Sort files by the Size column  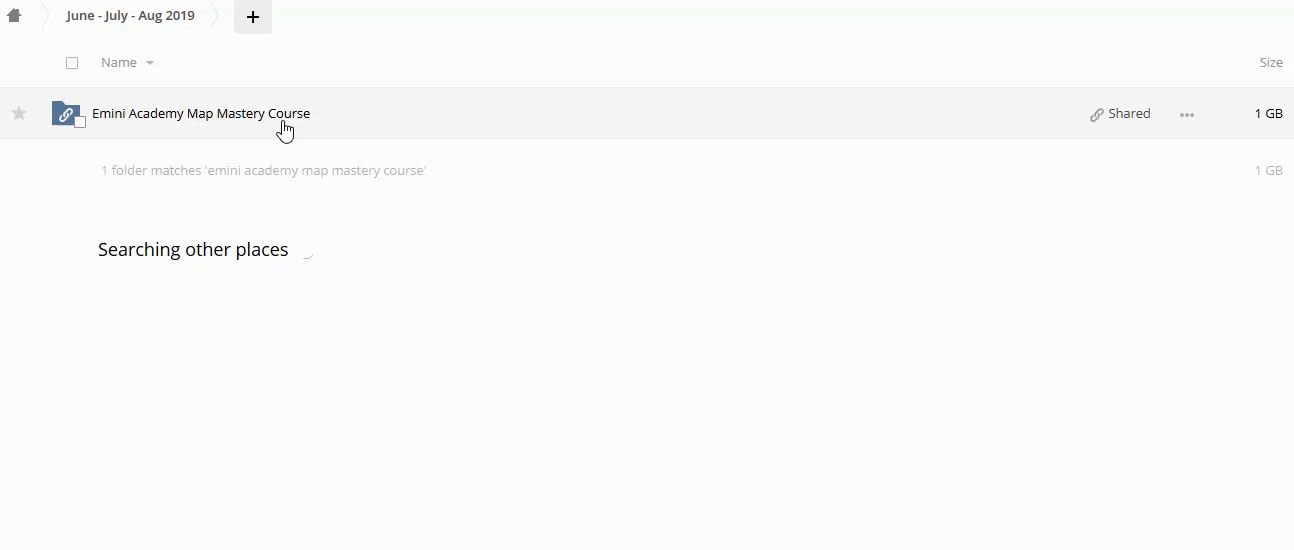1271,62
